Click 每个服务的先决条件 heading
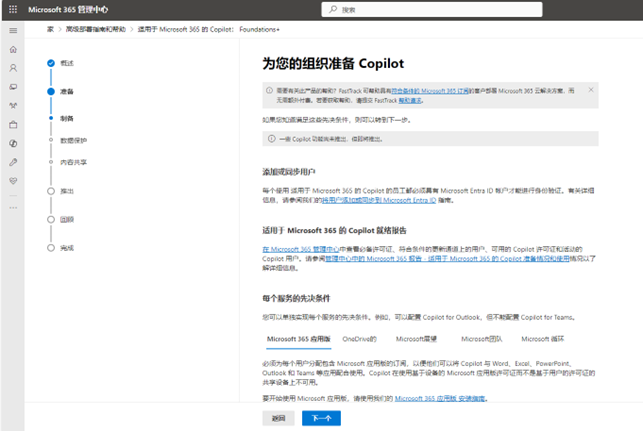Screen dimensions: 643x431 pos(296,299)
